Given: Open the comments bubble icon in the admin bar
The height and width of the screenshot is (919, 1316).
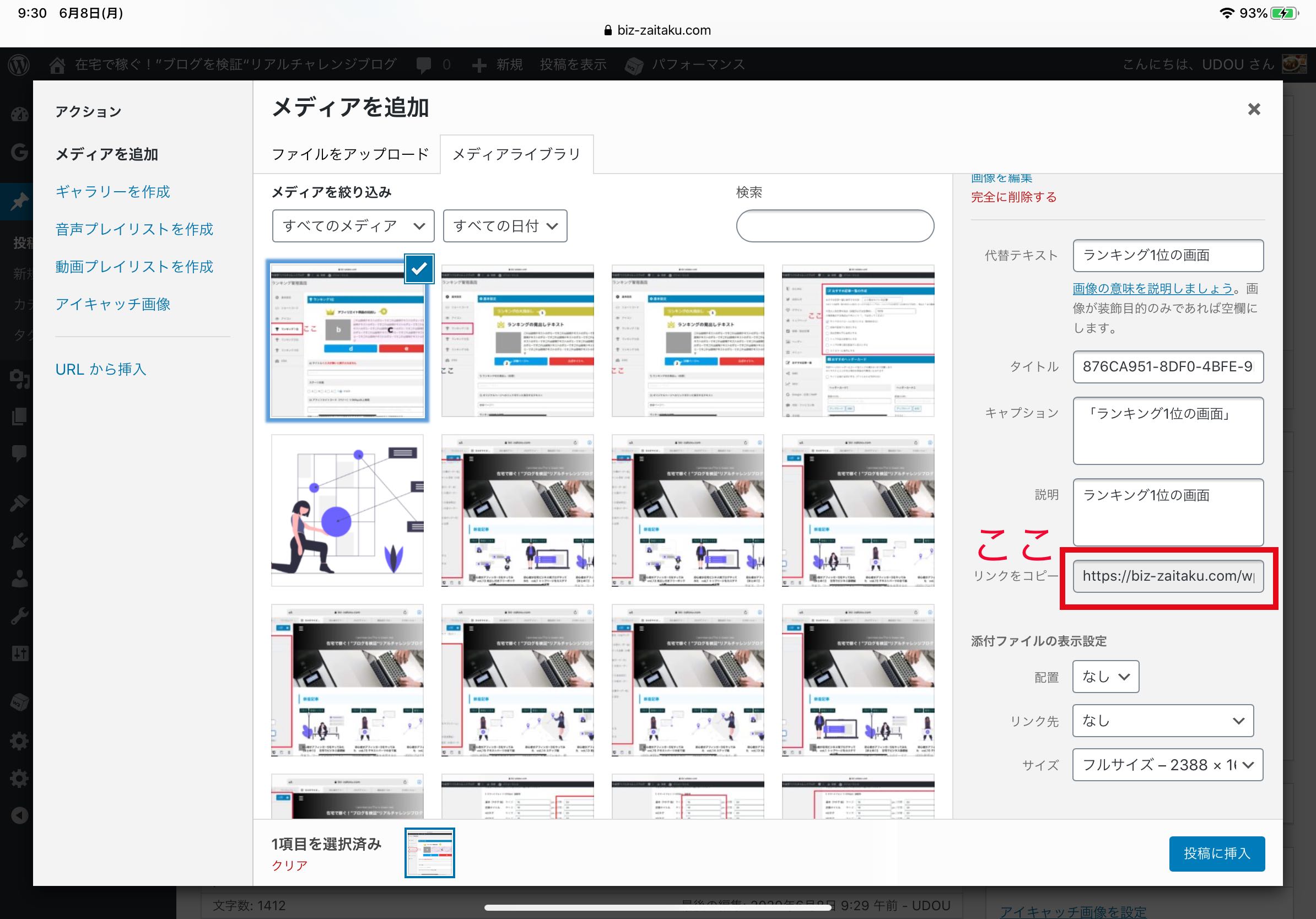Looking at the screenshot, I should click(424, 65).
